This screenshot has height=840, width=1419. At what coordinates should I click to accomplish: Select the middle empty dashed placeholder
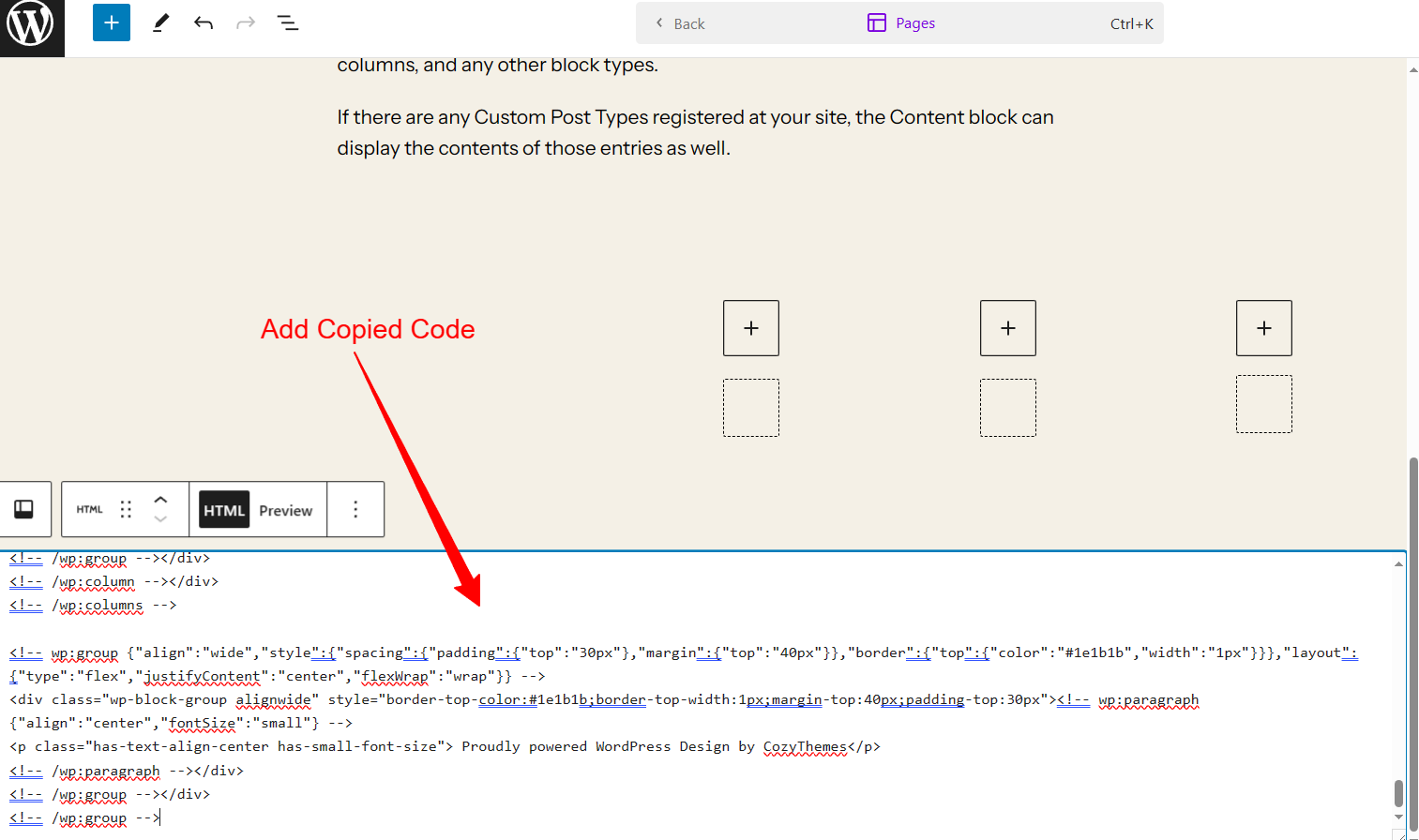(1008, 408)
